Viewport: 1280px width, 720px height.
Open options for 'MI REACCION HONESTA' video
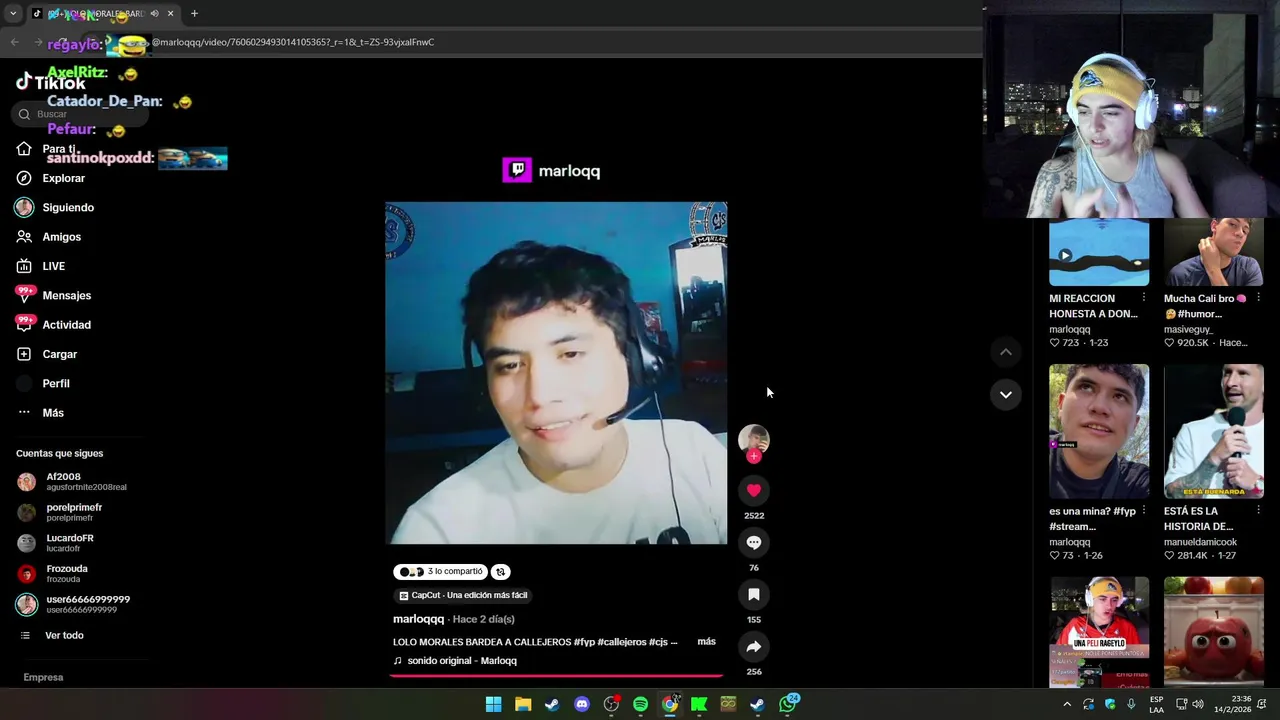click(1143, 298)
